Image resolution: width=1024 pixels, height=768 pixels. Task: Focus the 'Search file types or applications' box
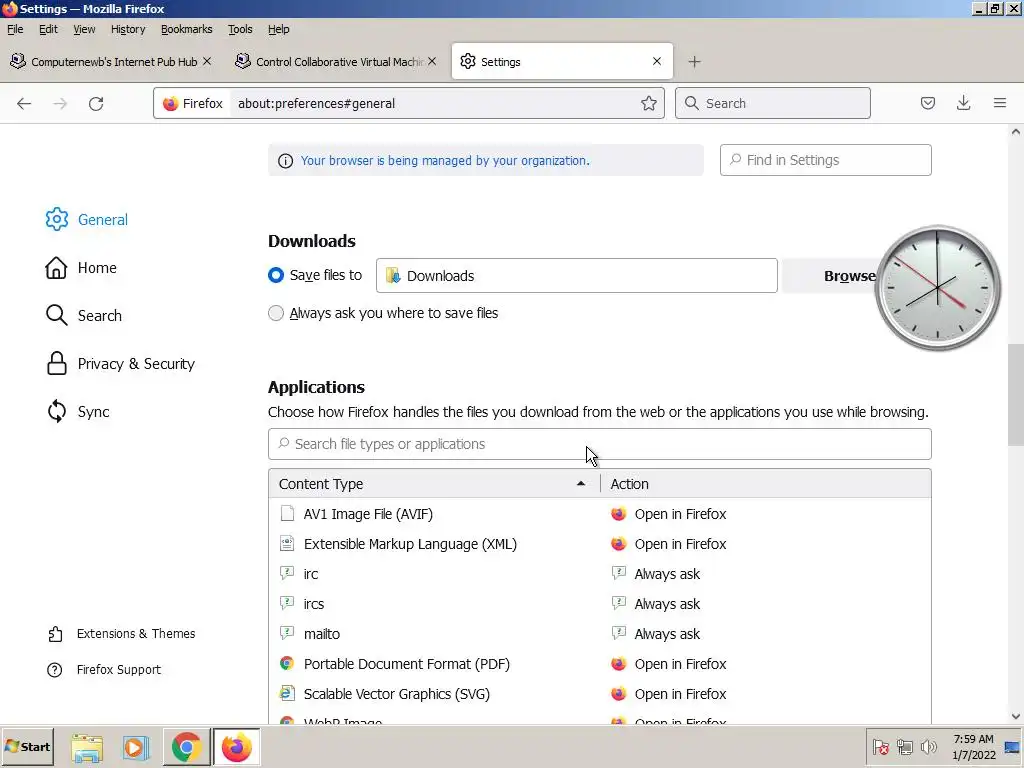pyautogui.click(x=600, y=444)
